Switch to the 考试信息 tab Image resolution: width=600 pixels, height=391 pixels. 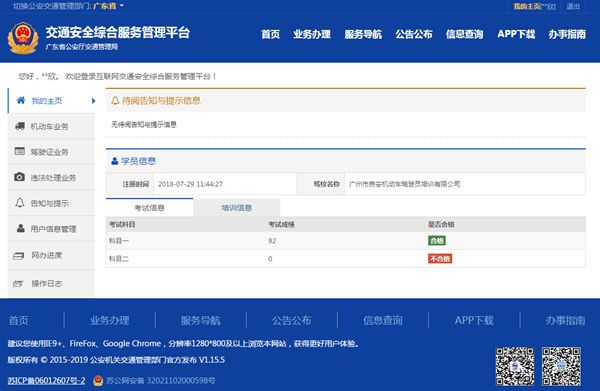click(149, 207)
